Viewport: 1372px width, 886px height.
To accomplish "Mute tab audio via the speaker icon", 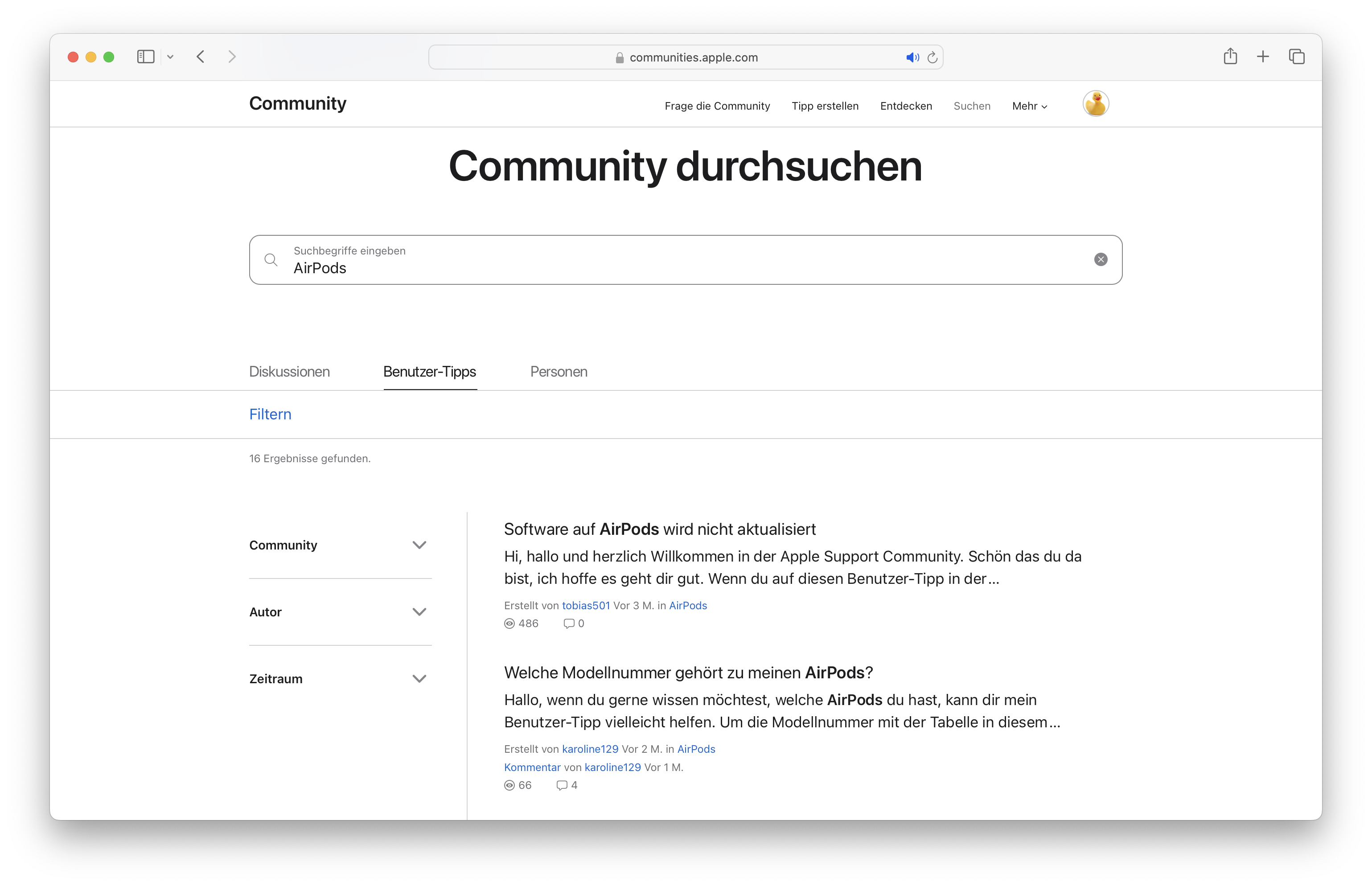I will (912, 57).
